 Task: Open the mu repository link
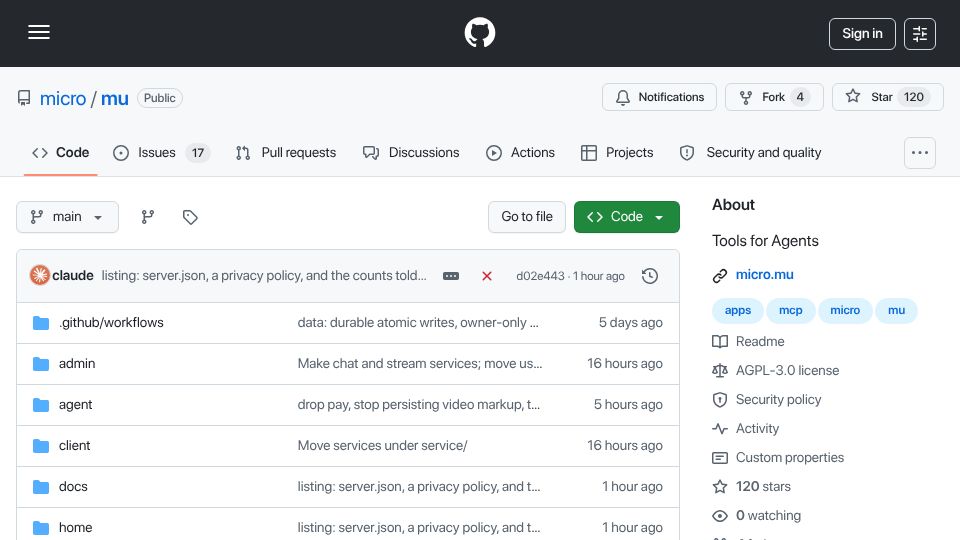114,99
